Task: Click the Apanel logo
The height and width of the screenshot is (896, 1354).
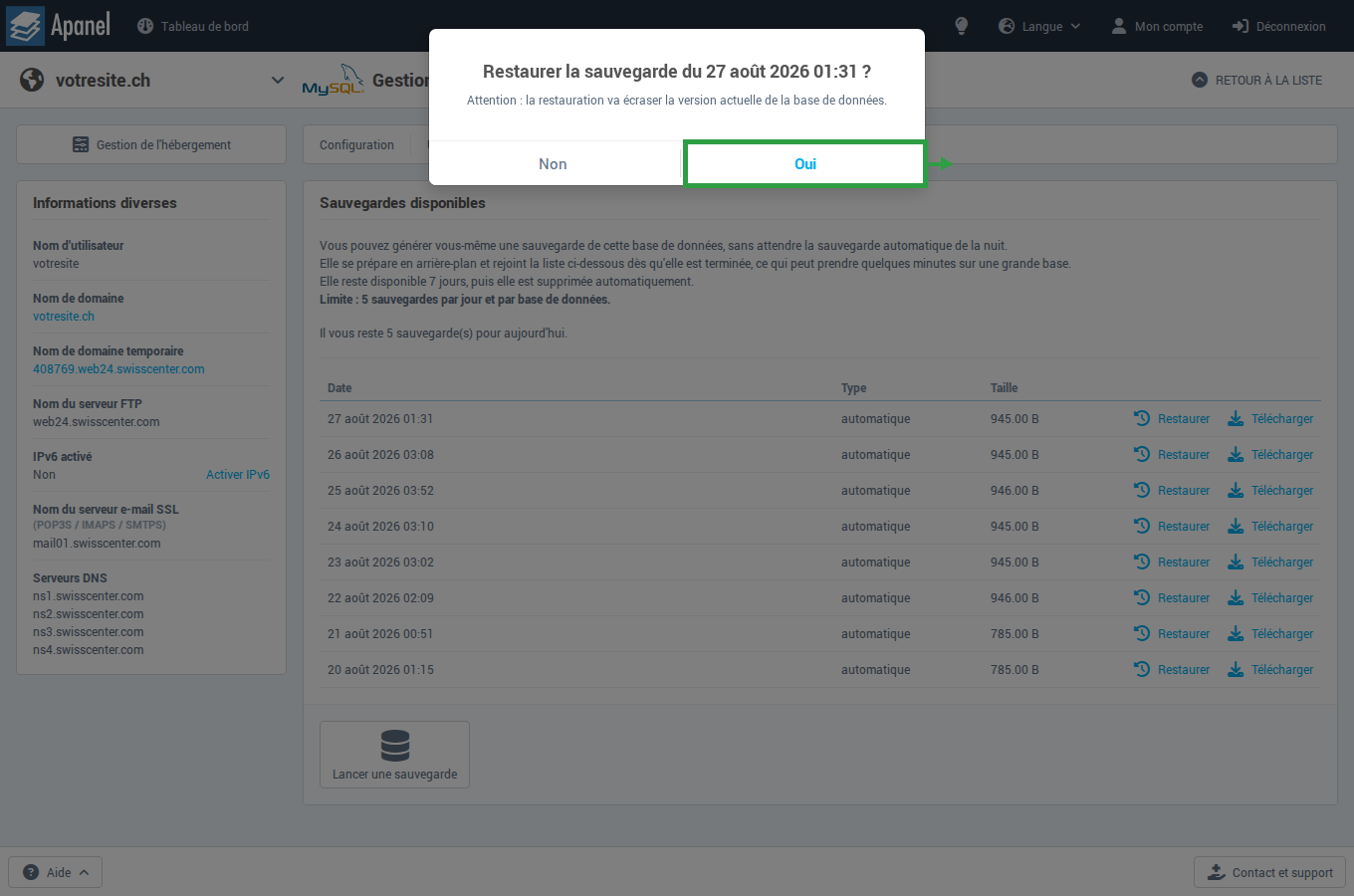Action: (58, 26)
